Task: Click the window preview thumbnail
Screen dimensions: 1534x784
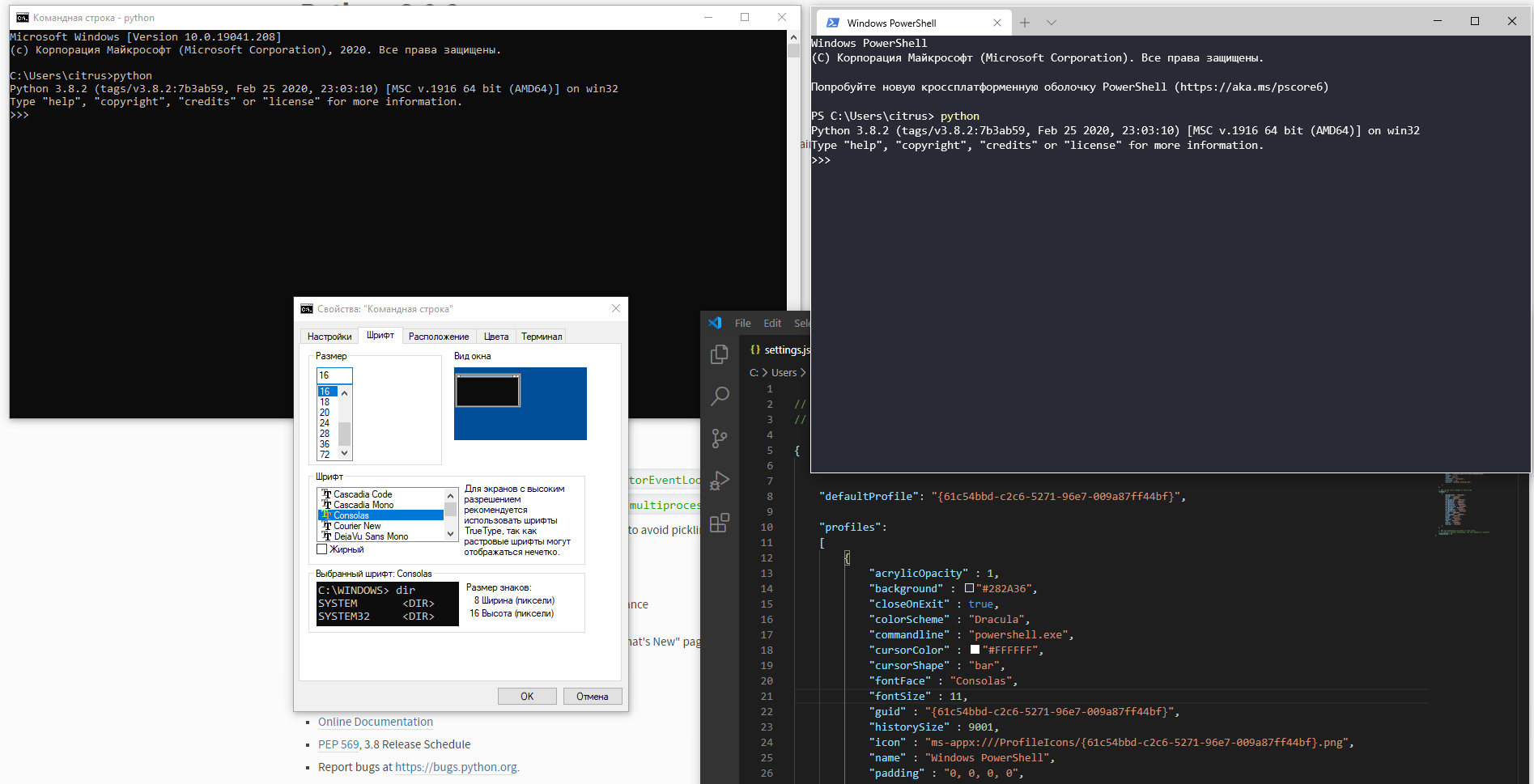Action: click(x=521, y=404)
